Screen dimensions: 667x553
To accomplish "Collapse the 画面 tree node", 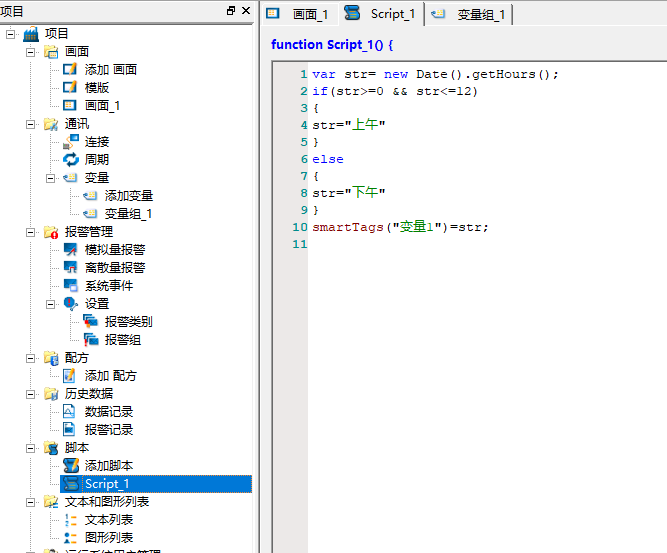I will (30, 52).
